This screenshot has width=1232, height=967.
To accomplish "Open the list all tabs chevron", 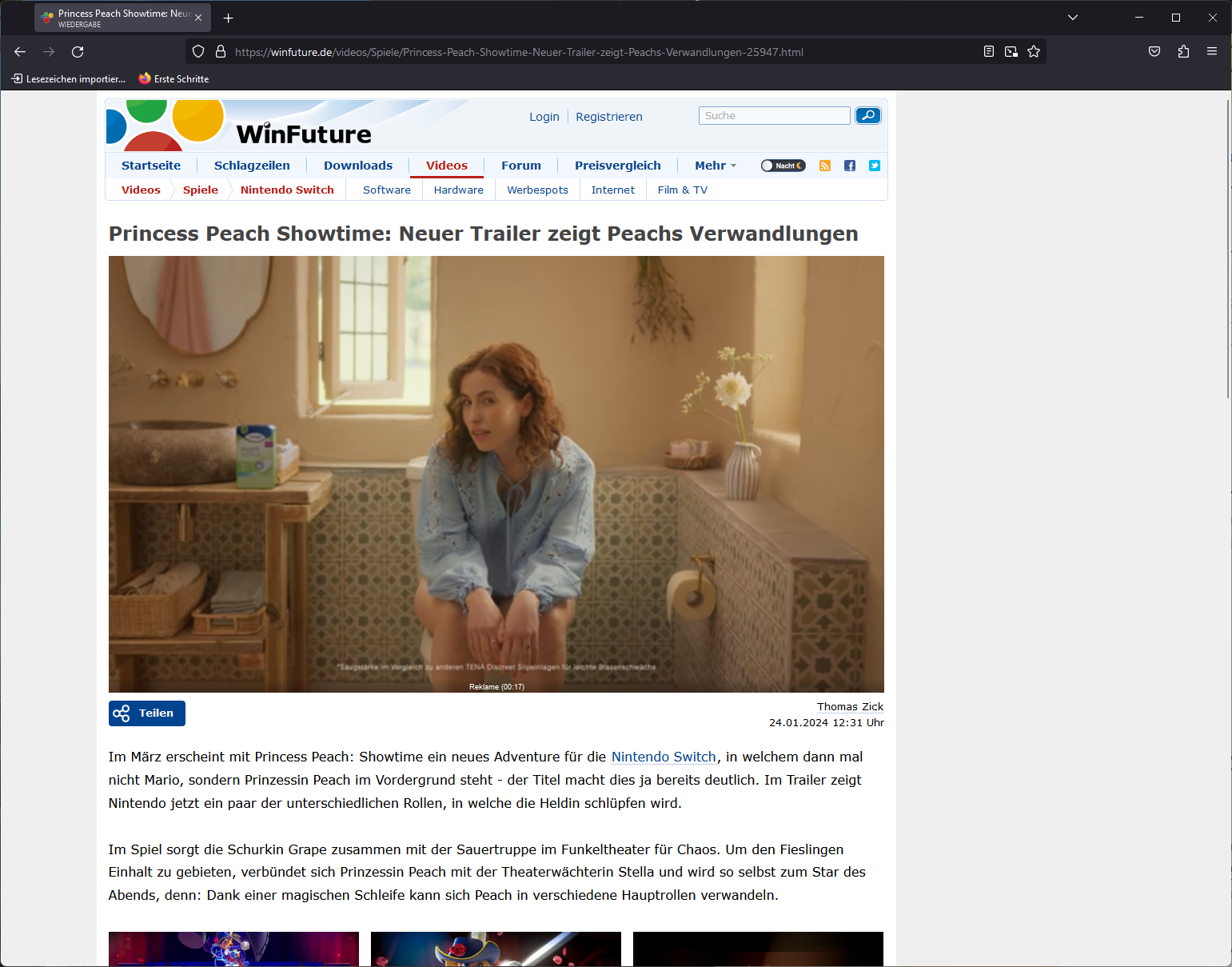I will 1073,18.
